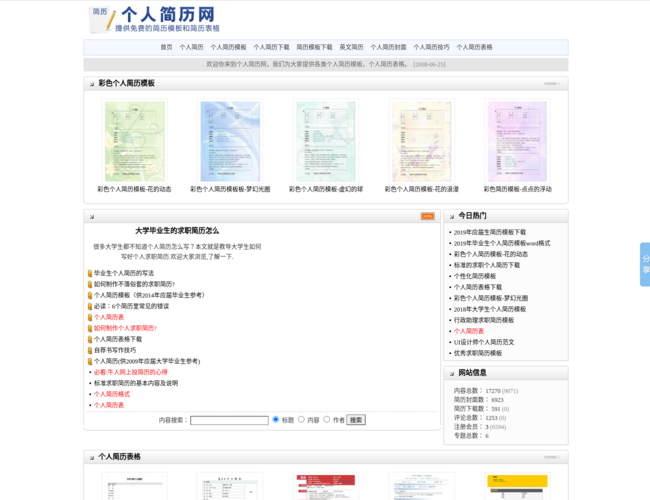Select the 作者 search radio button

pyautogui.click(x=327, y=420)
